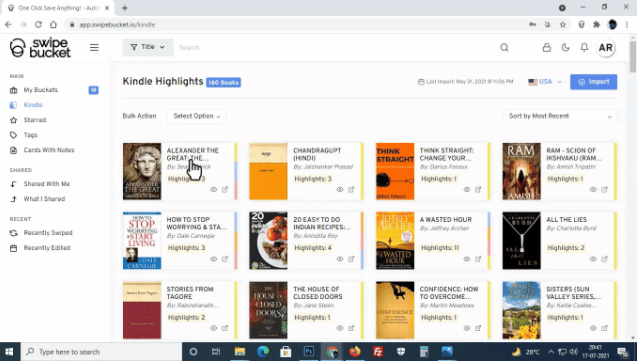
Task: Open the AR profile avatar
Action: pos(605,48)
